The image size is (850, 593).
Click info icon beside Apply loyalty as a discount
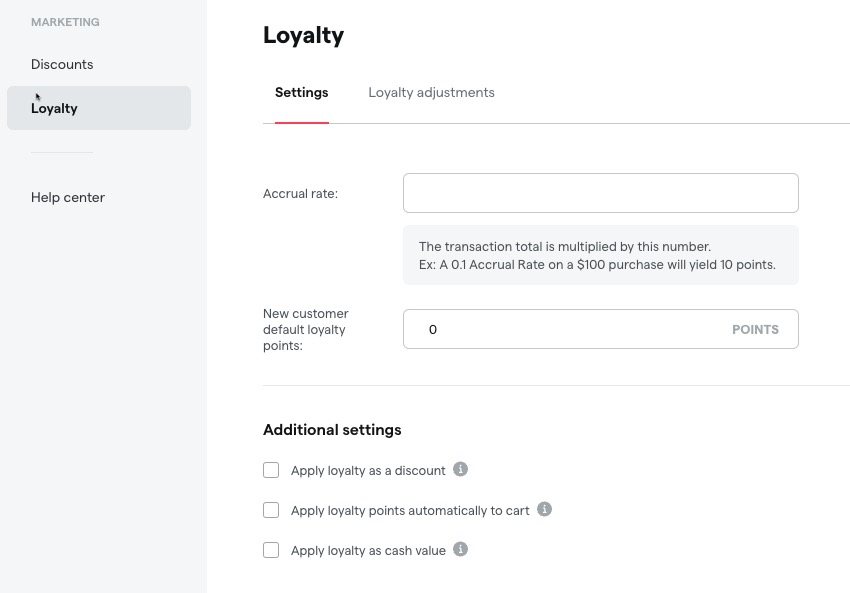click(460, 469)
